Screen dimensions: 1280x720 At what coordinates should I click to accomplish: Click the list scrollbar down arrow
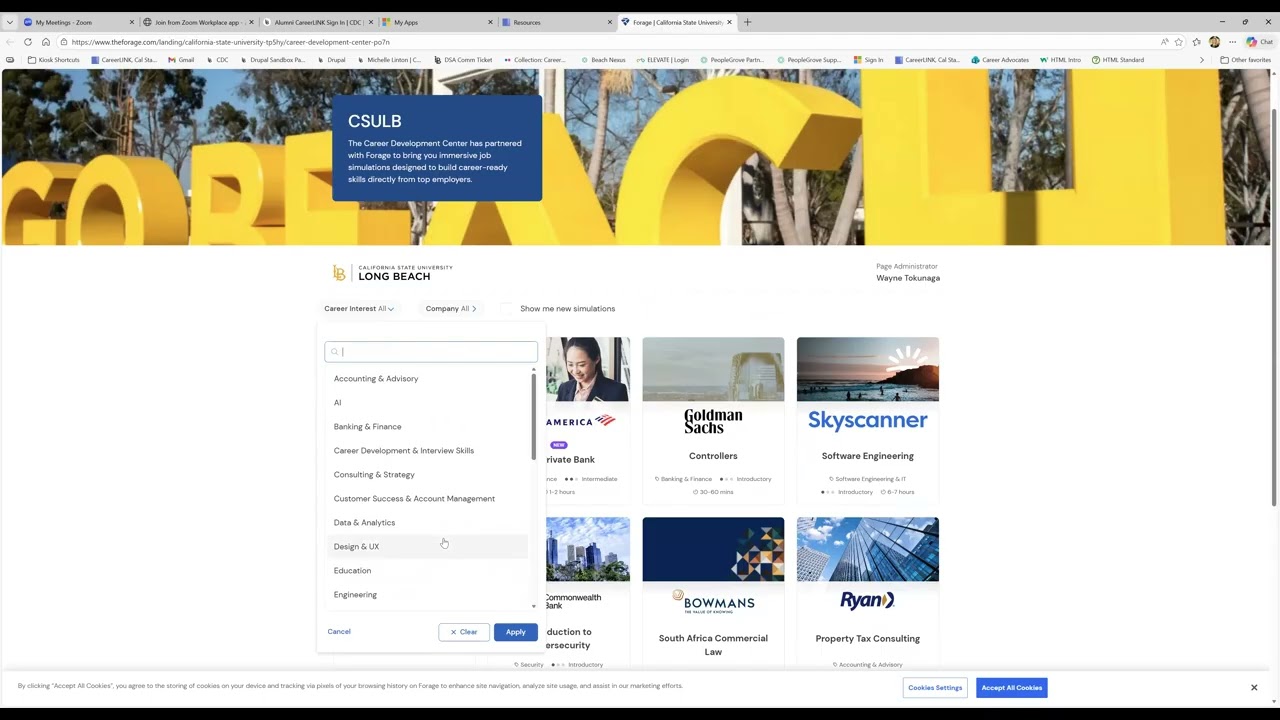533,606
